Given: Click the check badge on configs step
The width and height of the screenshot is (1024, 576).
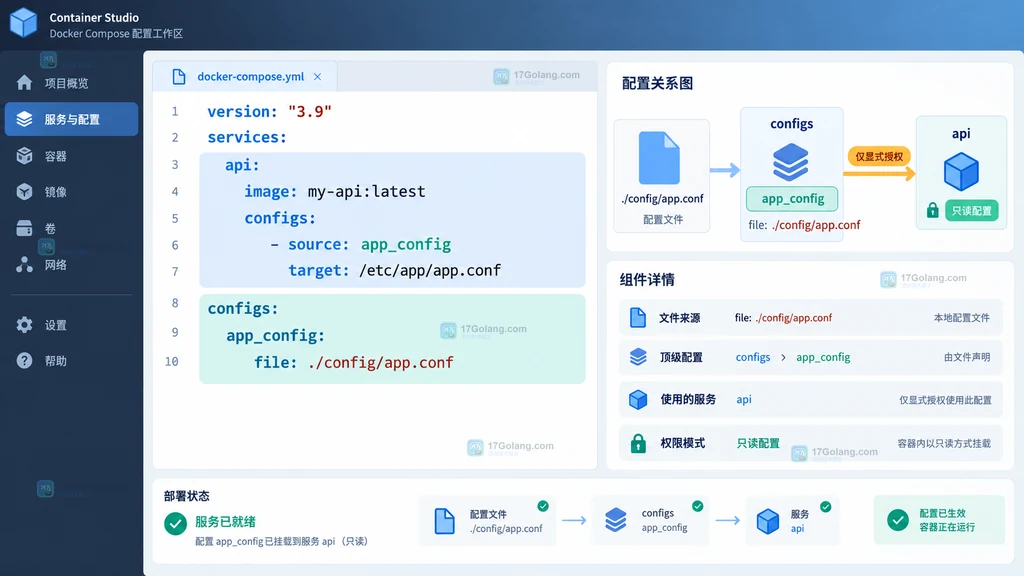Looking at the screenshot, I should pos(697,506).
